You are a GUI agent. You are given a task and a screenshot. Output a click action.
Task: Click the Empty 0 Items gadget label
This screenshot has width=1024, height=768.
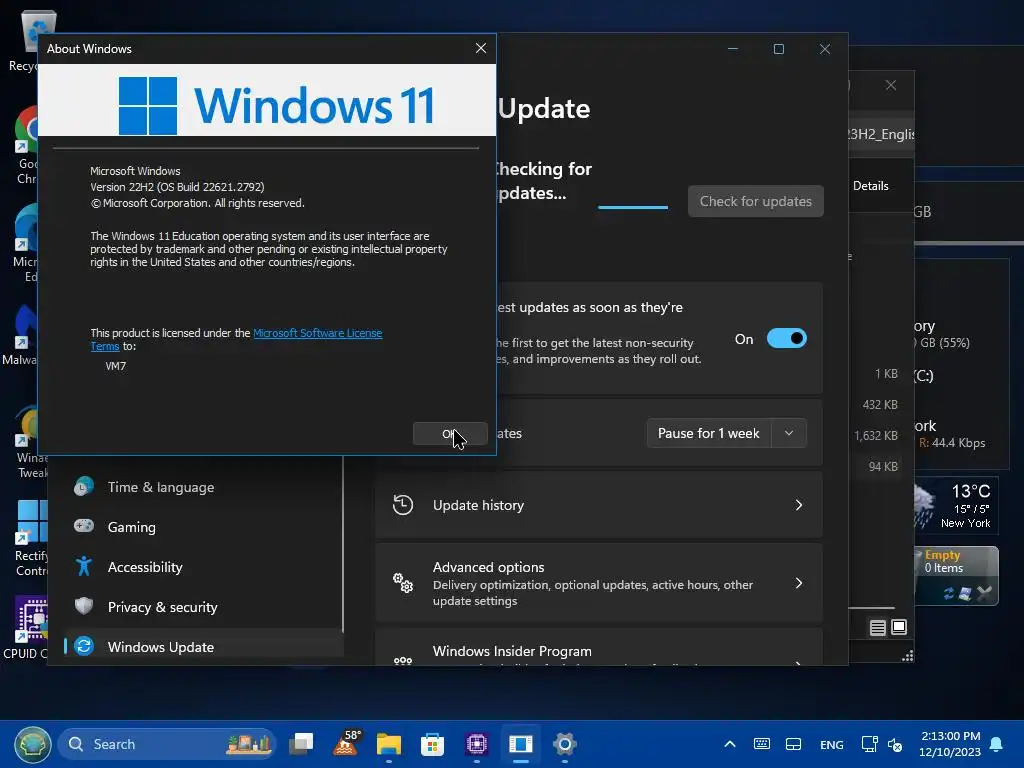(944, 562)
